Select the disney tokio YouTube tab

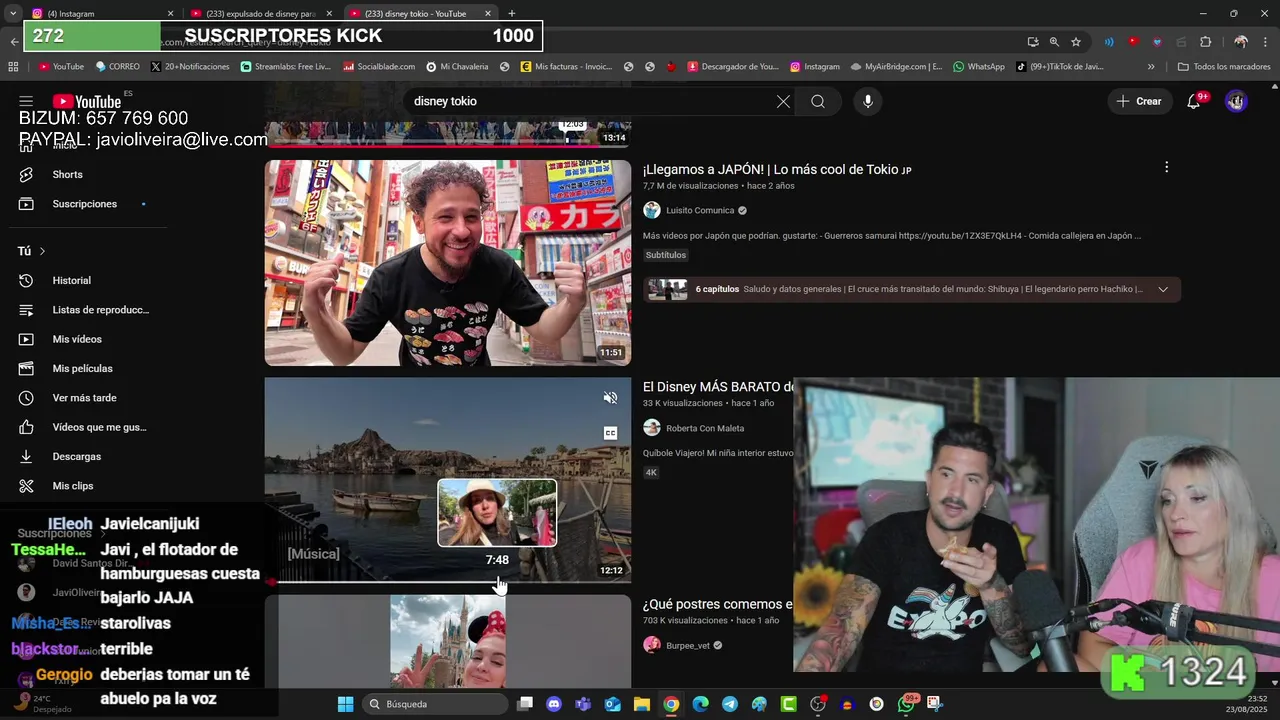[x=421, y=13]
